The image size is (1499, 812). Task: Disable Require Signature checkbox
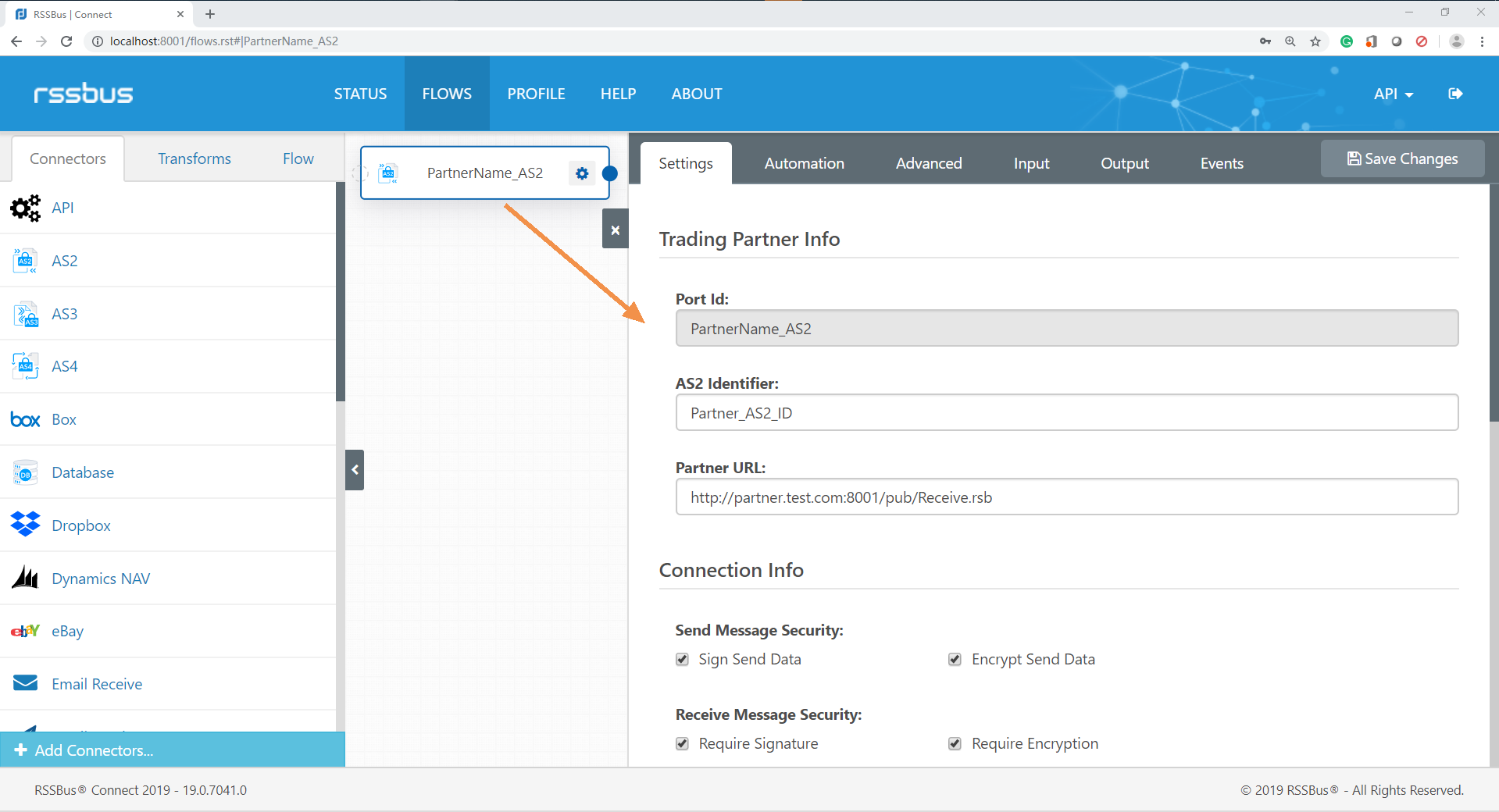point(683,744)
